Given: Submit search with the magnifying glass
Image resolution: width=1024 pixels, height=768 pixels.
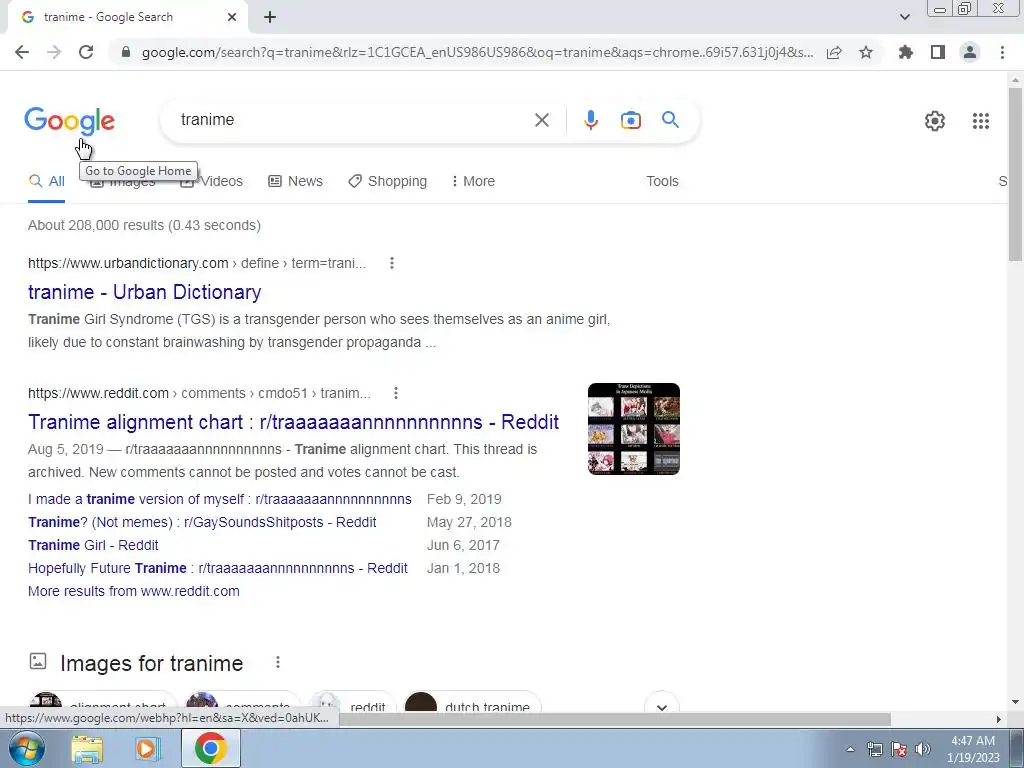Looking at the screenshot, I should 670,120.
